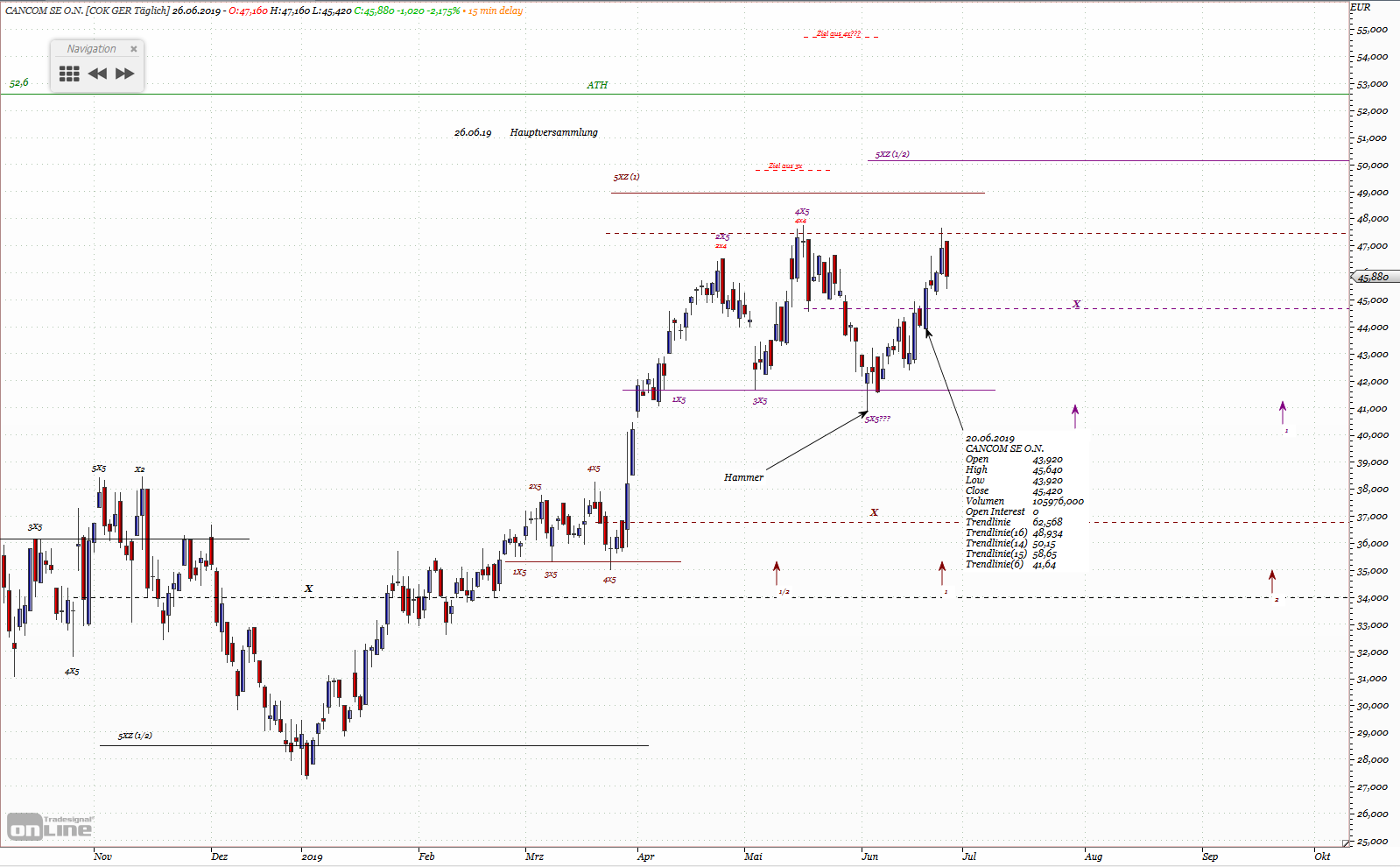The image size is (1400, 867).
Task: Click the Jul label on time axis
Action: click(x=969, y=856)
